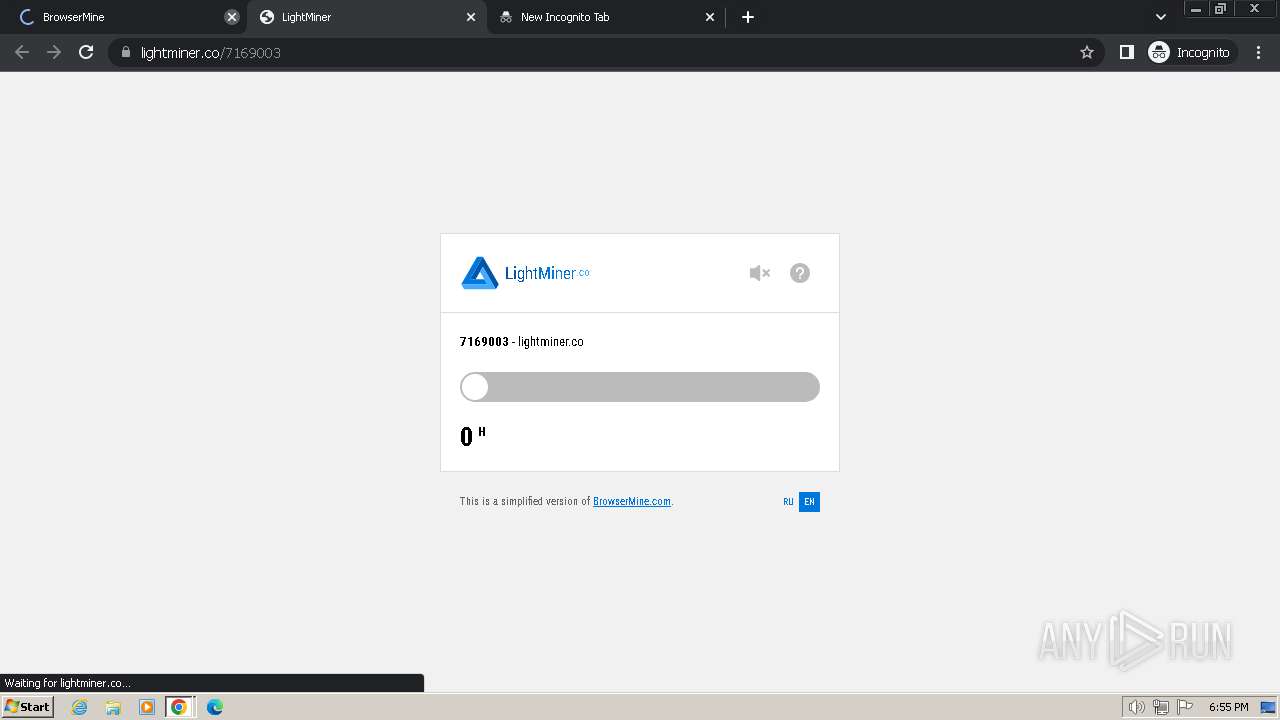1280x720 pixels.
Task: Open the help question mark icon
Action: 800,273
